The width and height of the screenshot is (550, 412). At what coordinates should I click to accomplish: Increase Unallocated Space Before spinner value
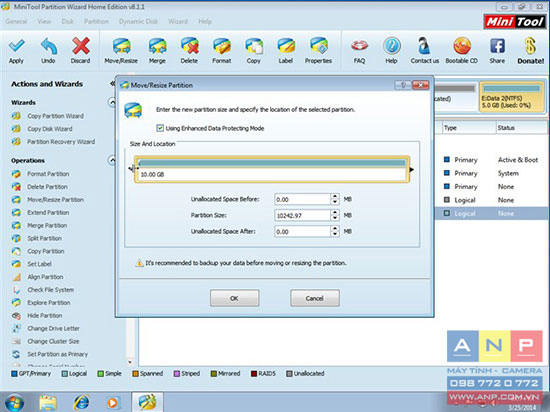click(335, 197)
